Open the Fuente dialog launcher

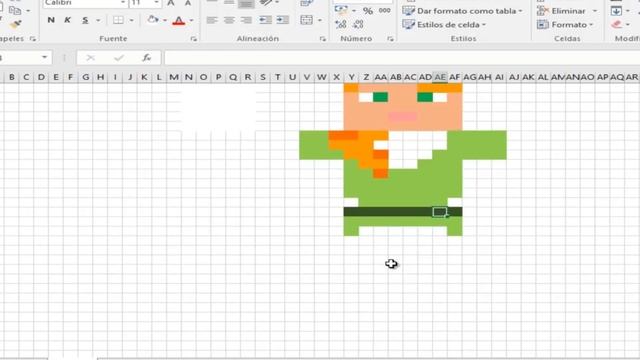click(194, 39)
